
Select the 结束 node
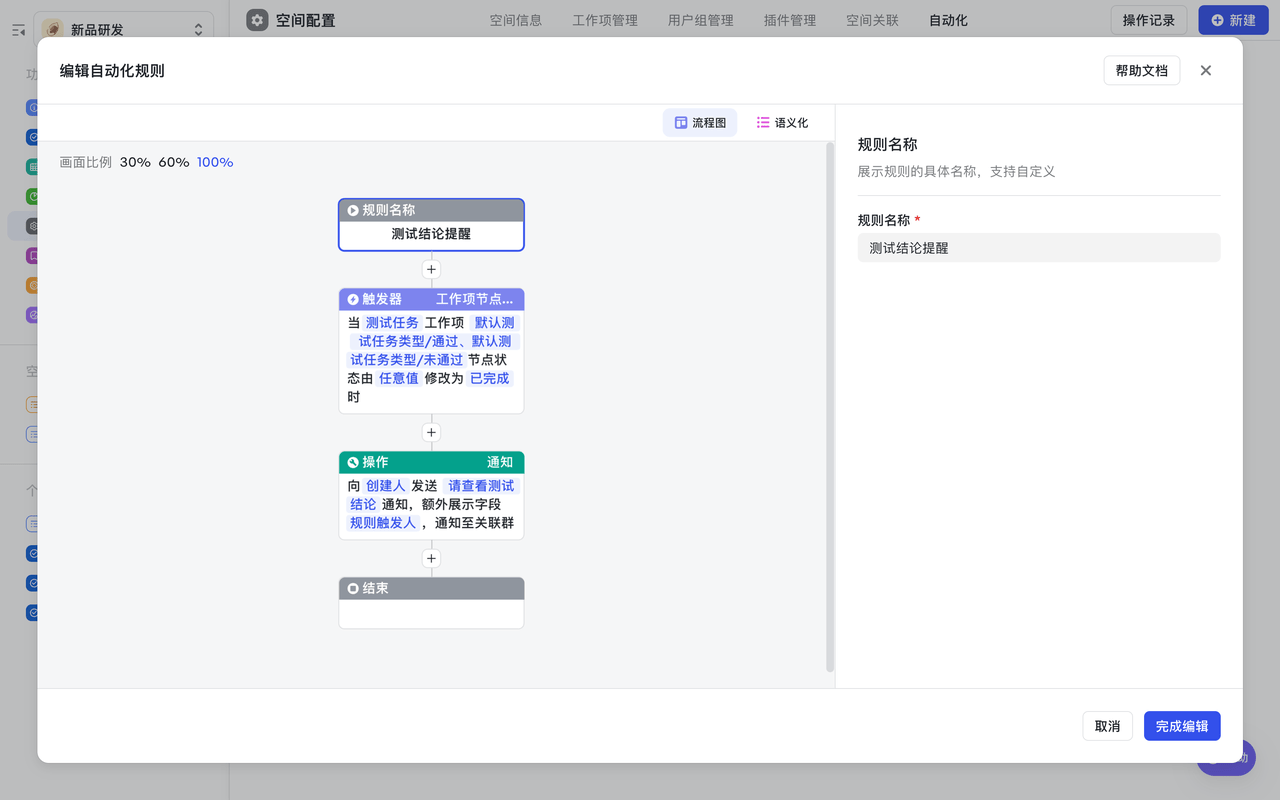click(x=431, y=602)
